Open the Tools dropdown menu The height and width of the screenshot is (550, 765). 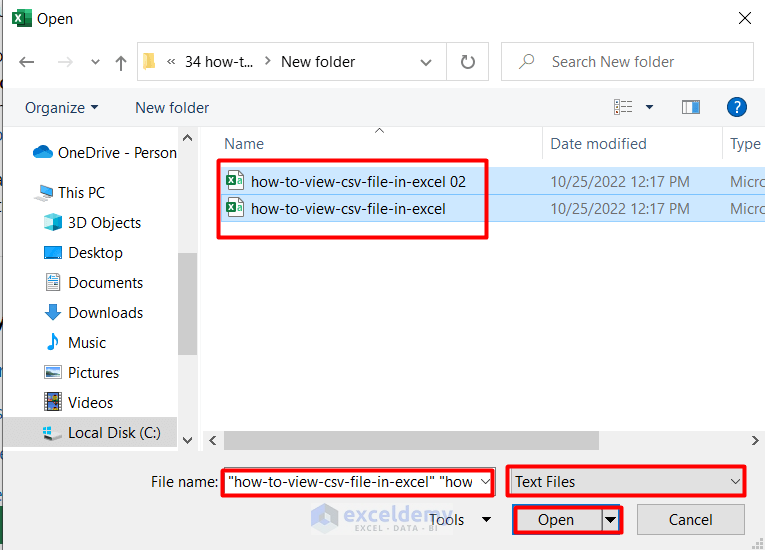(460, 519)
